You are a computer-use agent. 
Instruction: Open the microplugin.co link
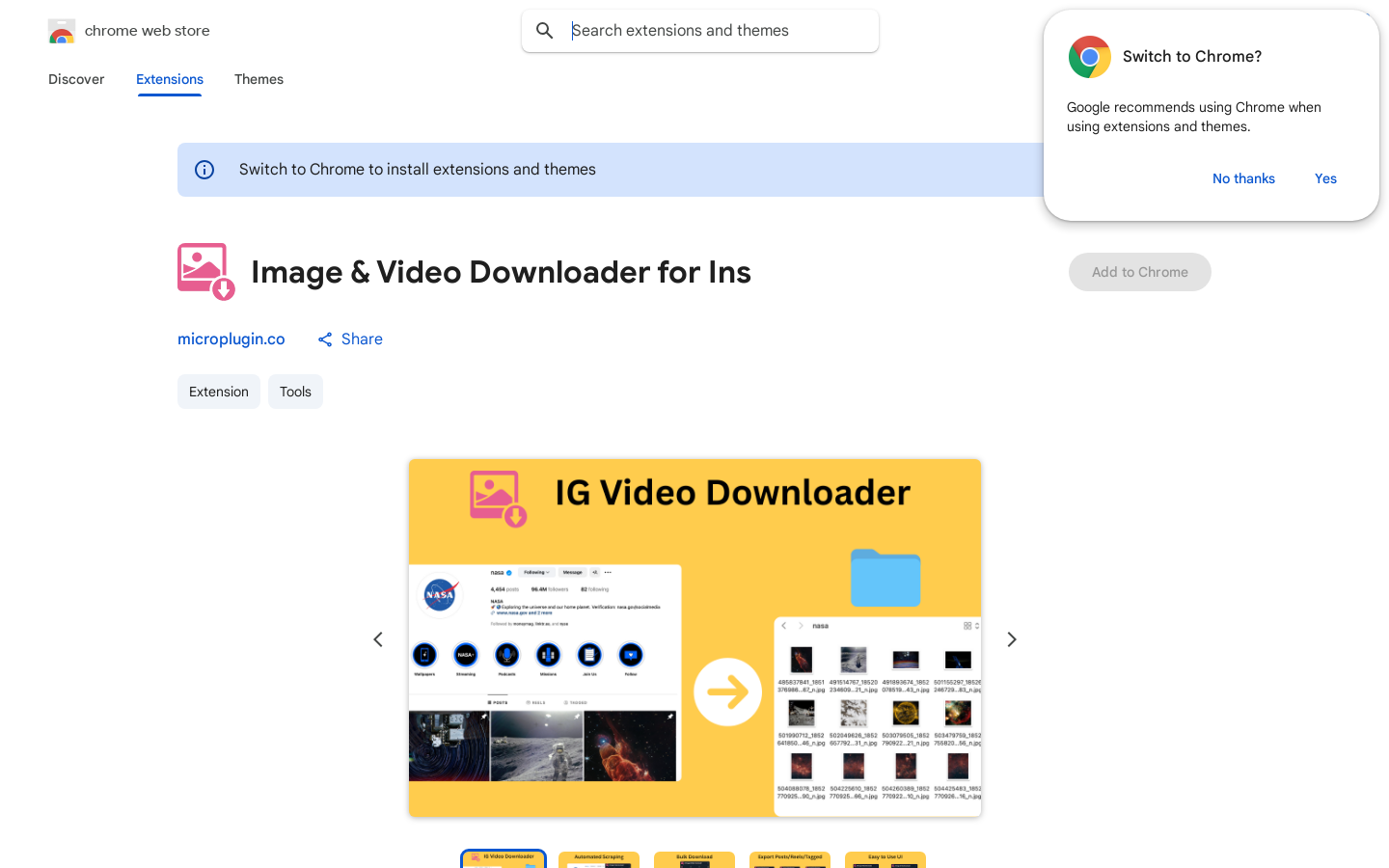coord(231,339)
